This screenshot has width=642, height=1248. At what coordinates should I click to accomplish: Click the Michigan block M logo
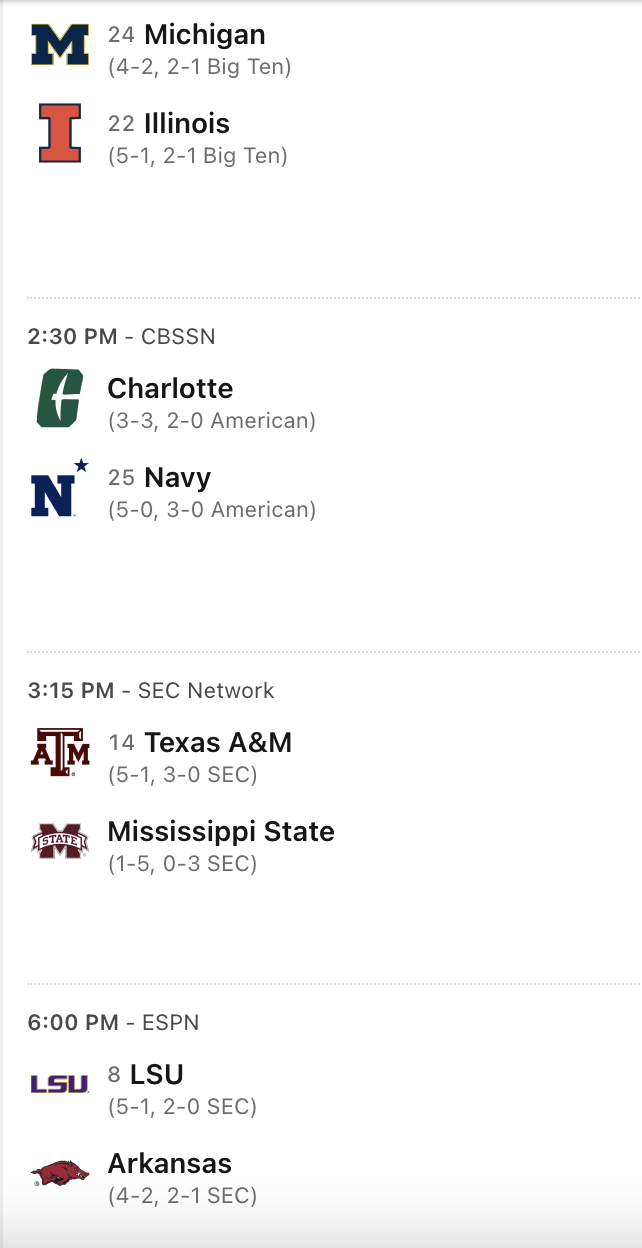60,46
